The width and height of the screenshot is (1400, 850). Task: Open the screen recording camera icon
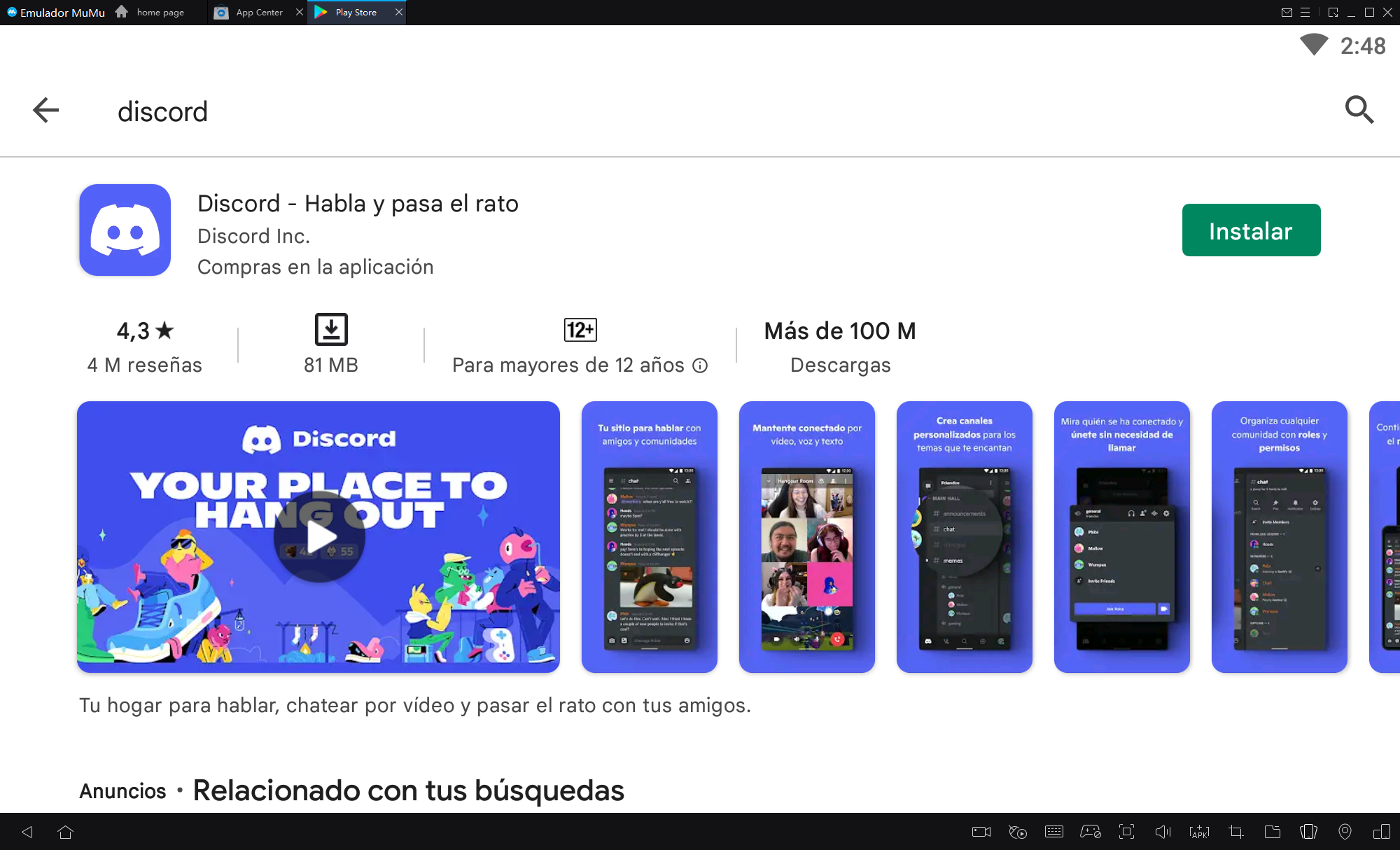981,832
